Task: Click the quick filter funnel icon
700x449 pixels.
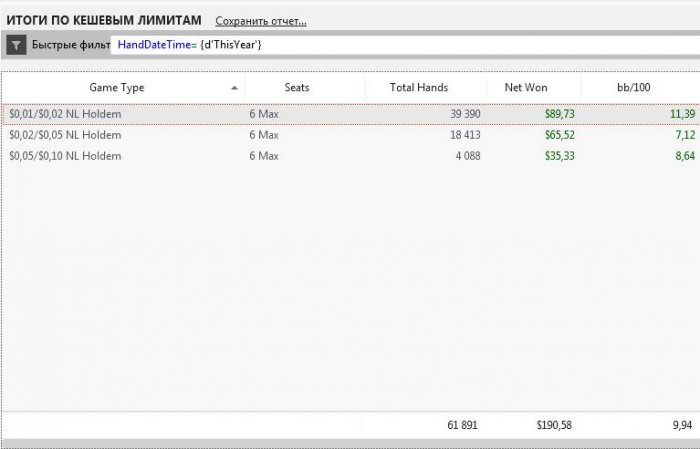Action: tap(16, 45)
